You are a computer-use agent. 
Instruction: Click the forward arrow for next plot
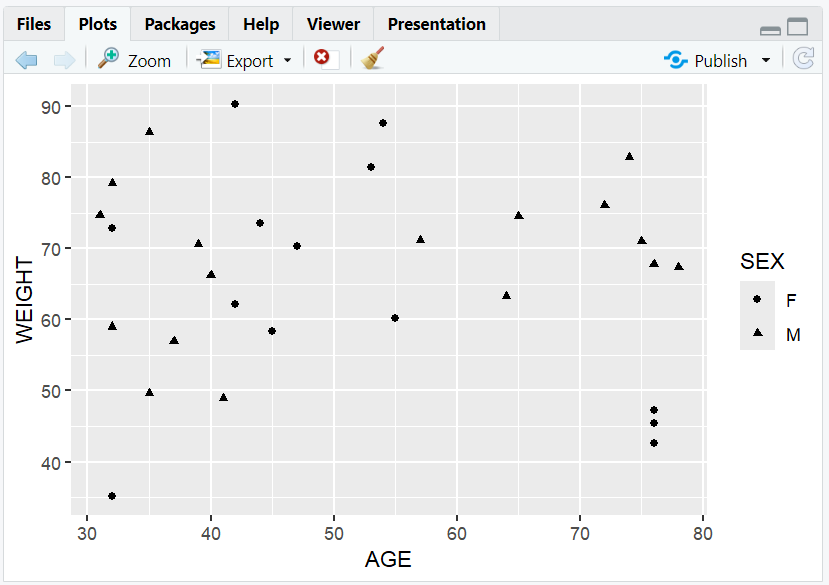click(64, 60)
